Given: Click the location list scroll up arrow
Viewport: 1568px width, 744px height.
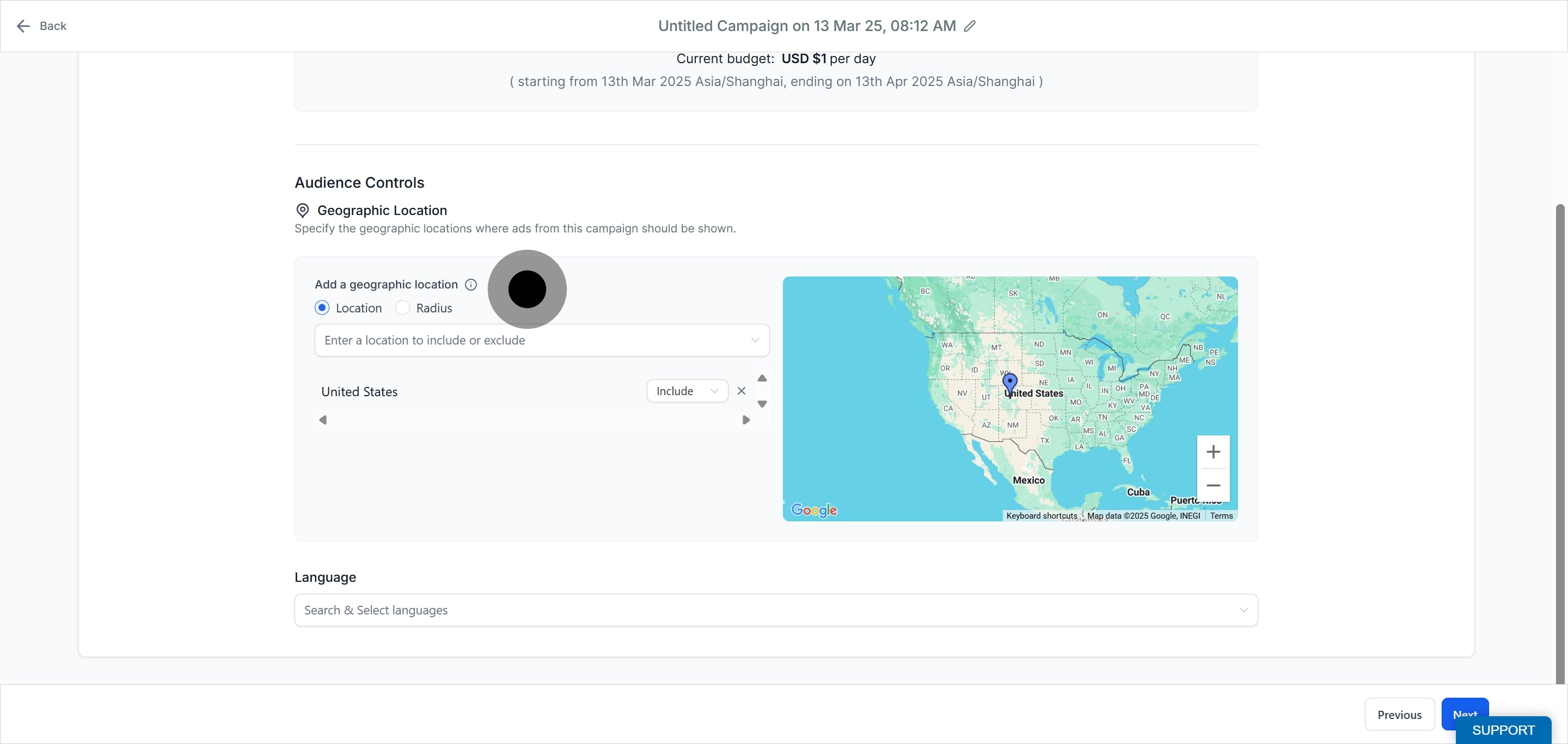Looking at the screenshot, I should pyautogui.click(x=762, y=378).
